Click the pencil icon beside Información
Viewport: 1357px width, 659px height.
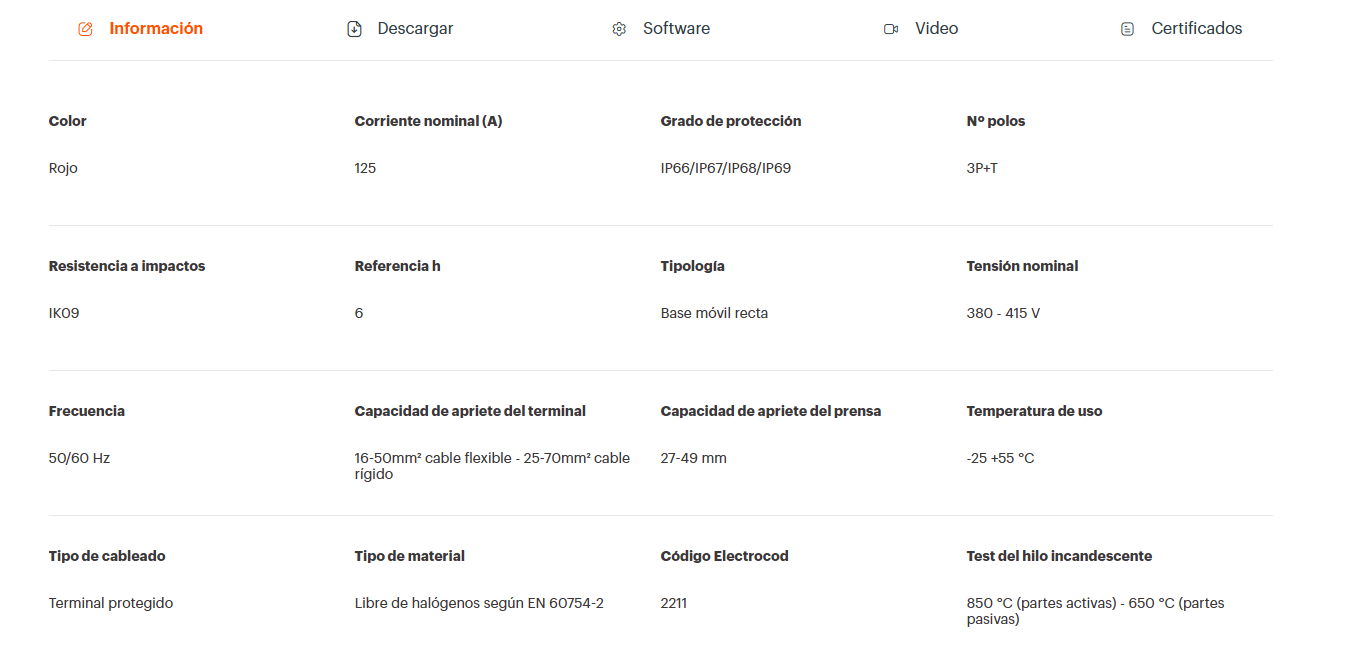[85, 29]
